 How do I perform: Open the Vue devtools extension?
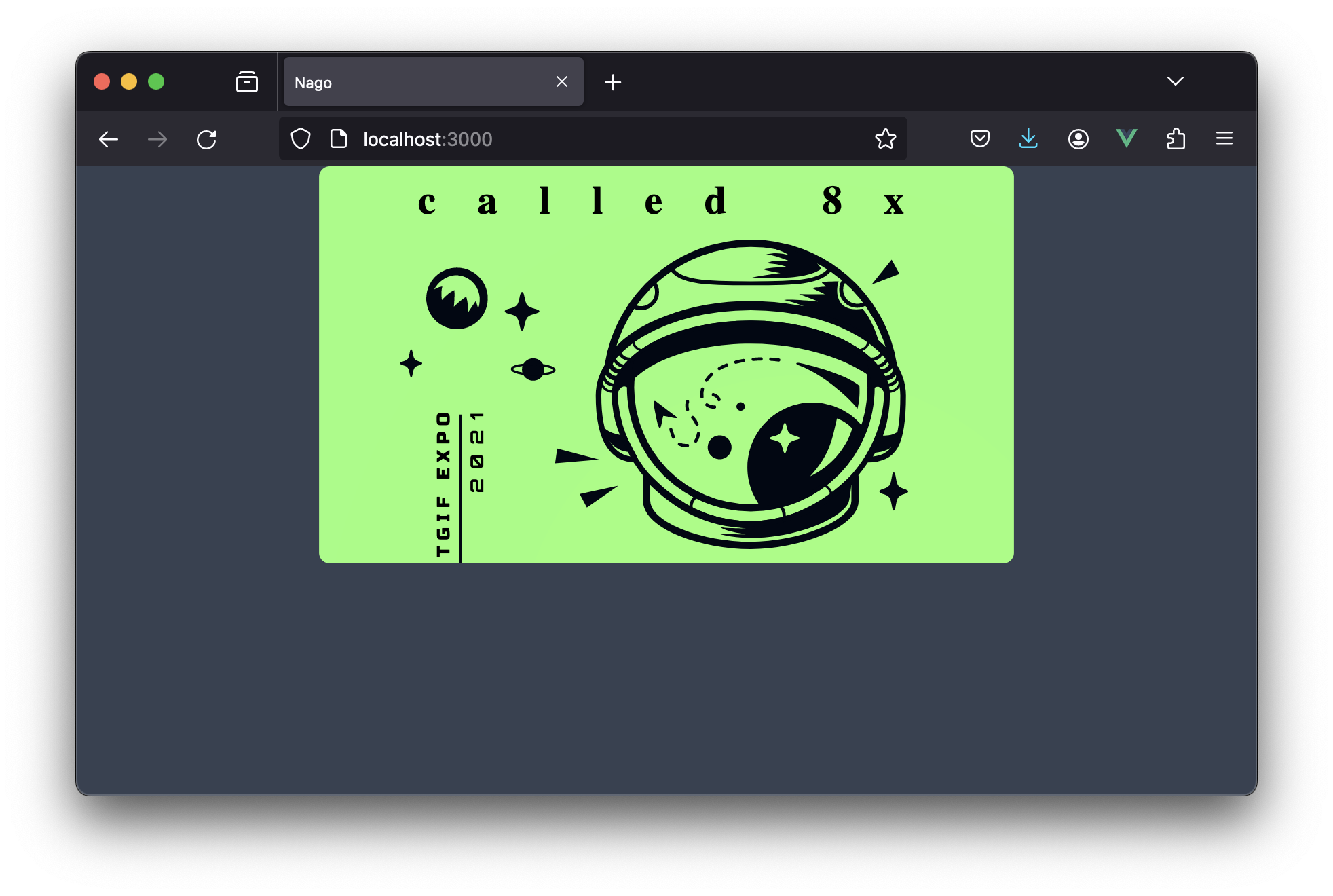tap(1127, 139)
